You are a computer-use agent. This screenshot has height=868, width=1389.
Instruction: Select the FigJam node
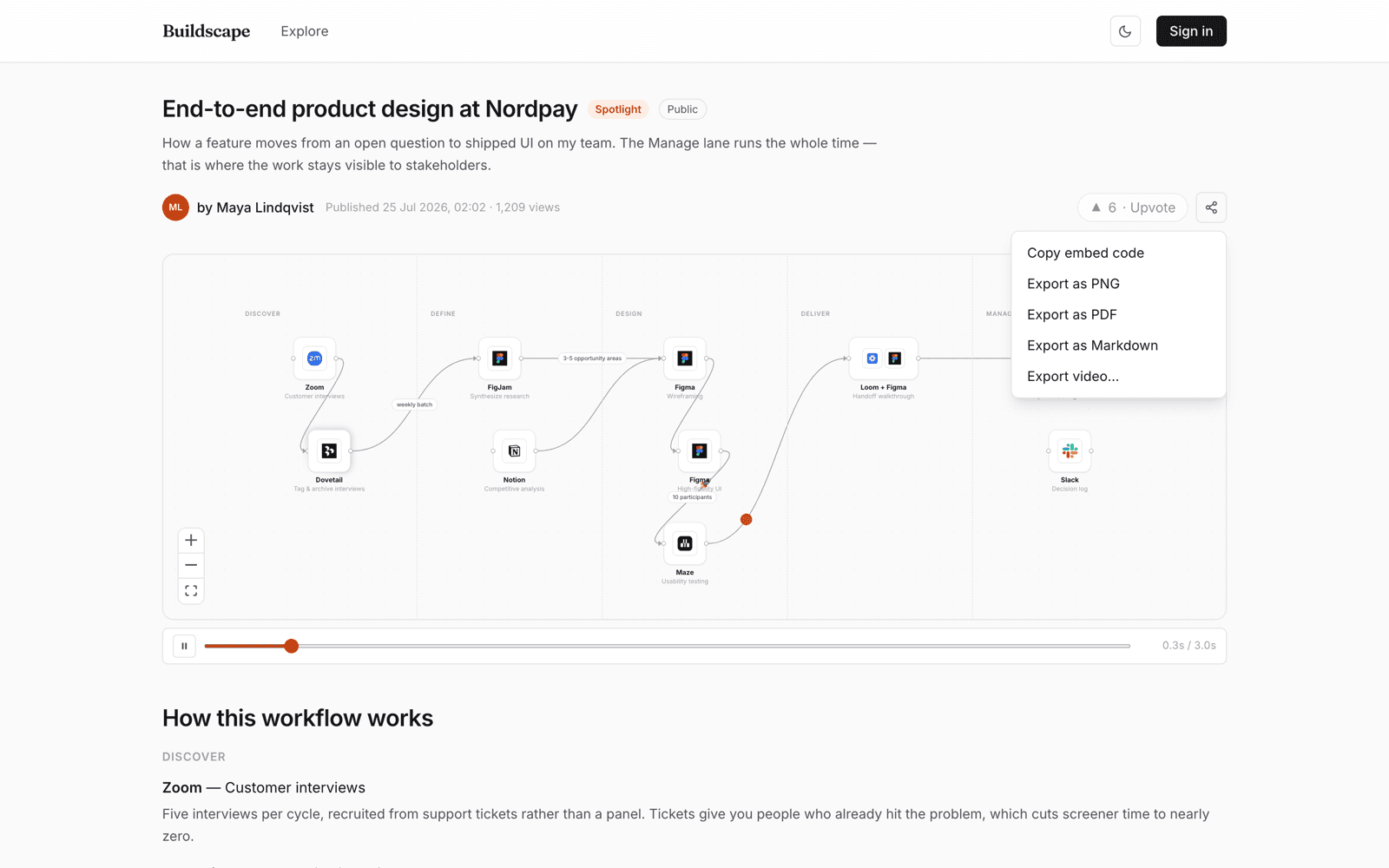(500, 358)
